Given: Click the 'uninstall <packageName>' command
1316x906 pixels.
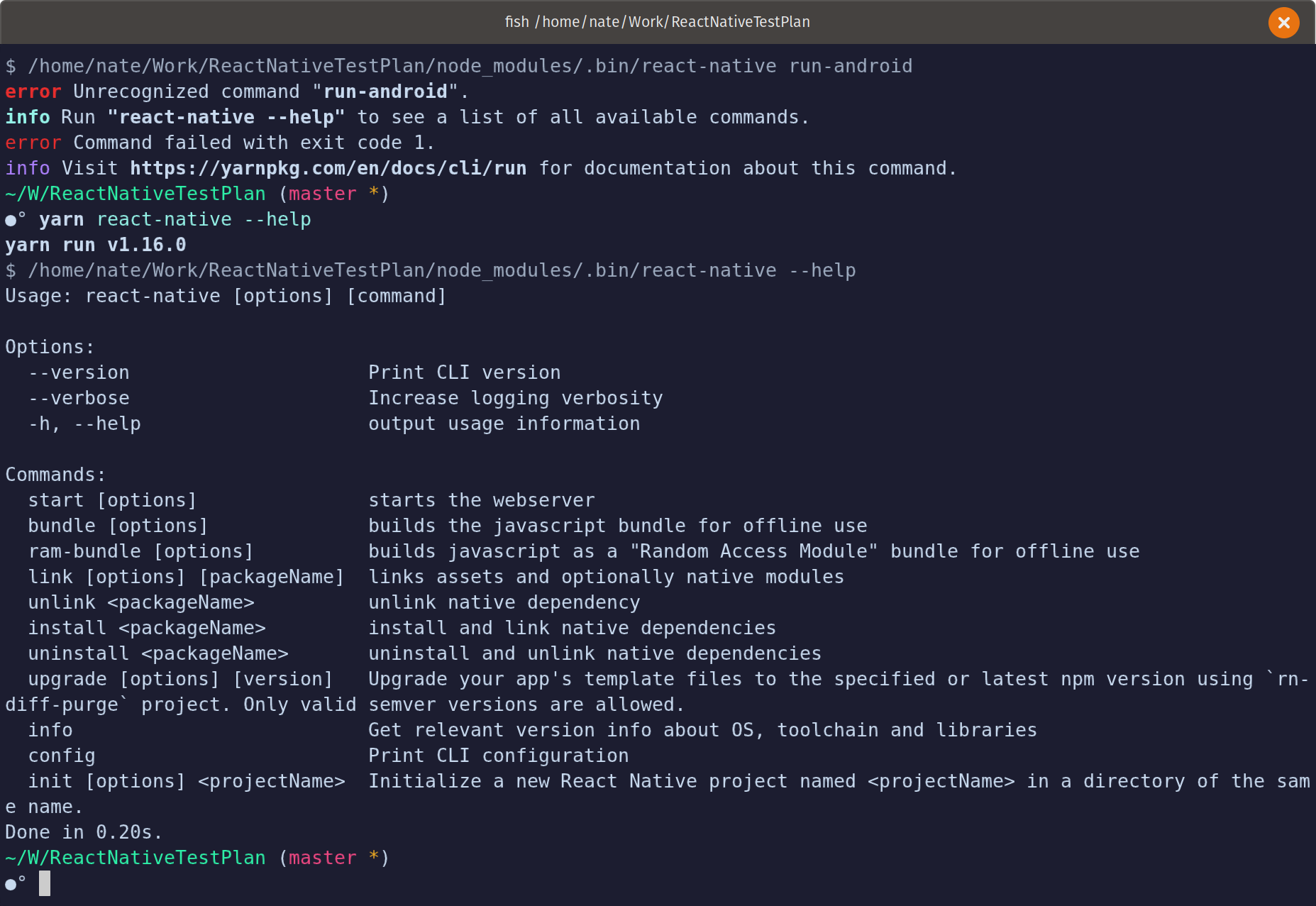Looking at the screenshot, I should pyautogui.click(x=158, y=653).
